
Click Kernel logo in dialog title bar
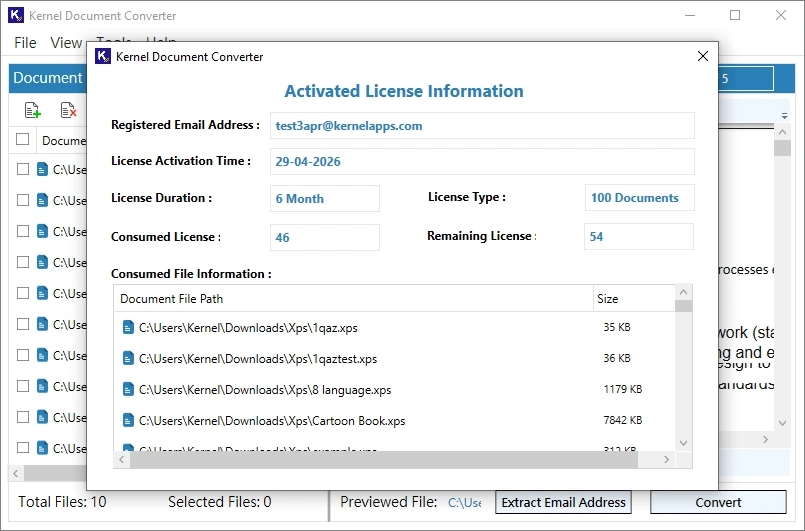tap(103, 56)
